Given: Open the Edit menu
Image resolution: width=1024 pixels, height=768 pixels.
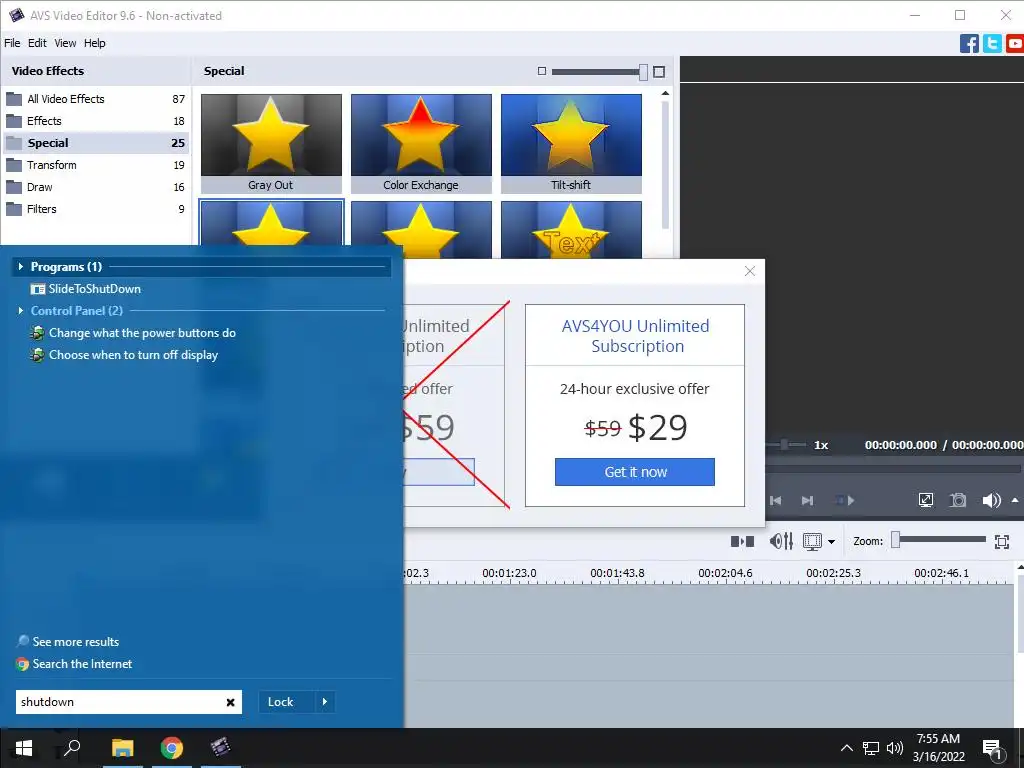Looking at the screenshot, I should coord(37,43).
